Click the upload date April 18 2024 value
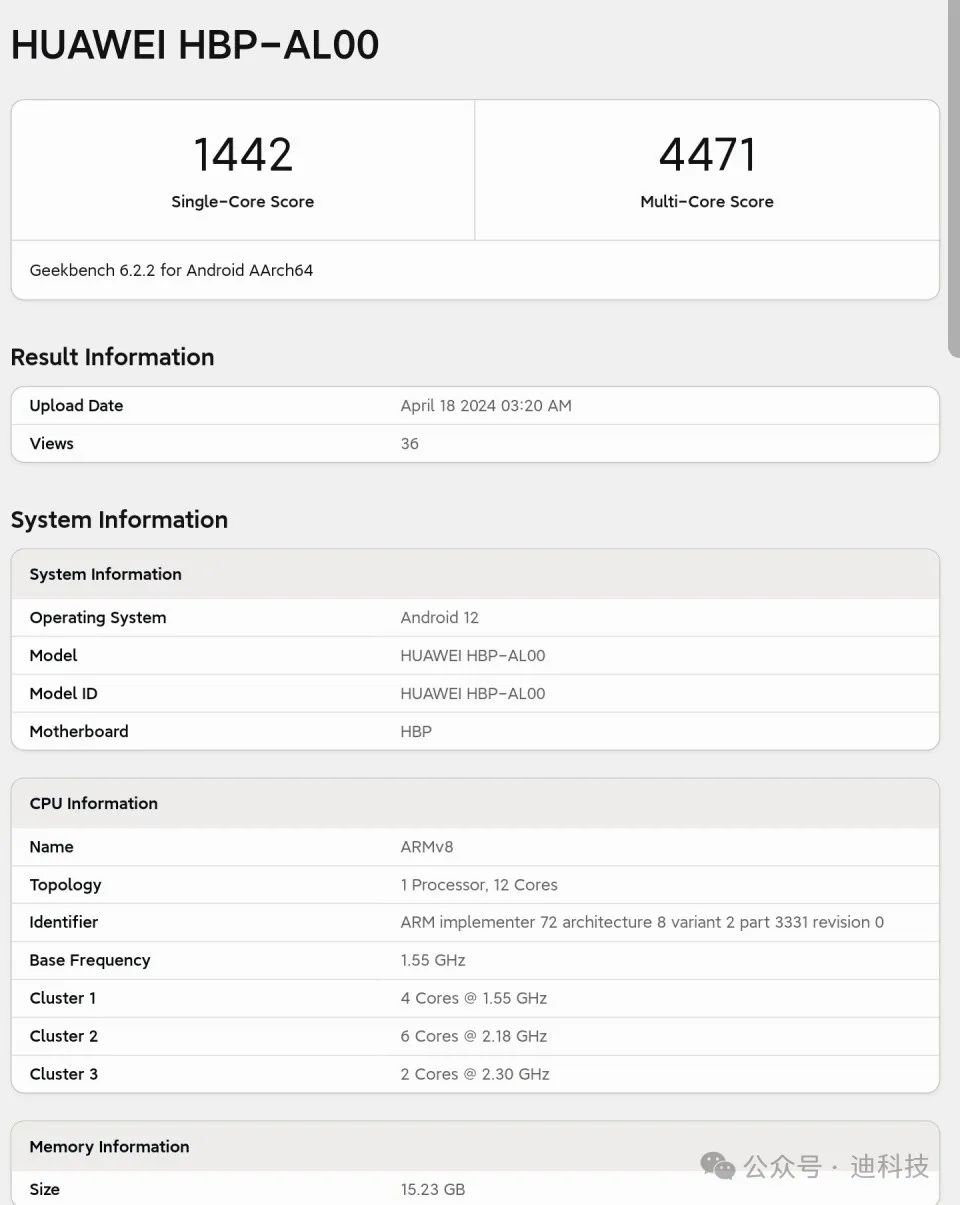The height and width of the screenshot is (1205, 960). tap(486, 406)
